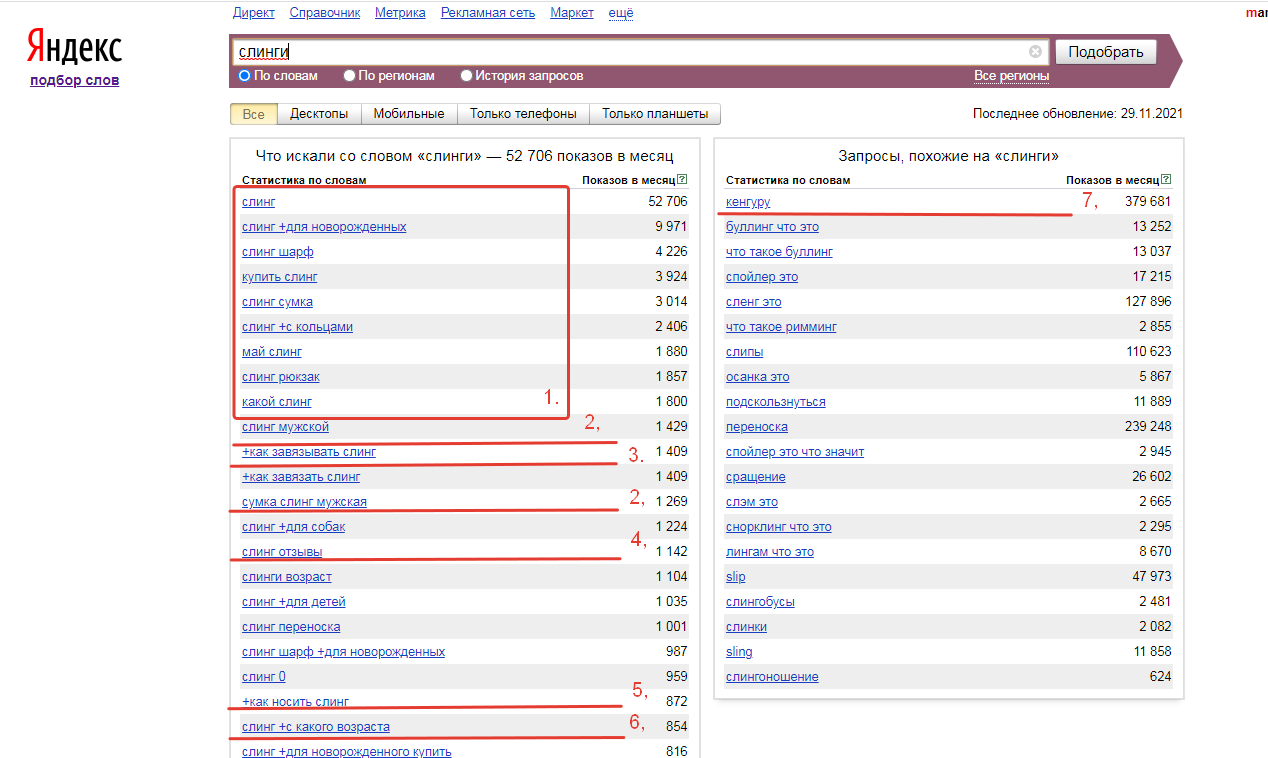This screenshot has width=1268, height=758.
Task: Open 'Все регионы' region selector
Action: click(x=1012, y=76)
